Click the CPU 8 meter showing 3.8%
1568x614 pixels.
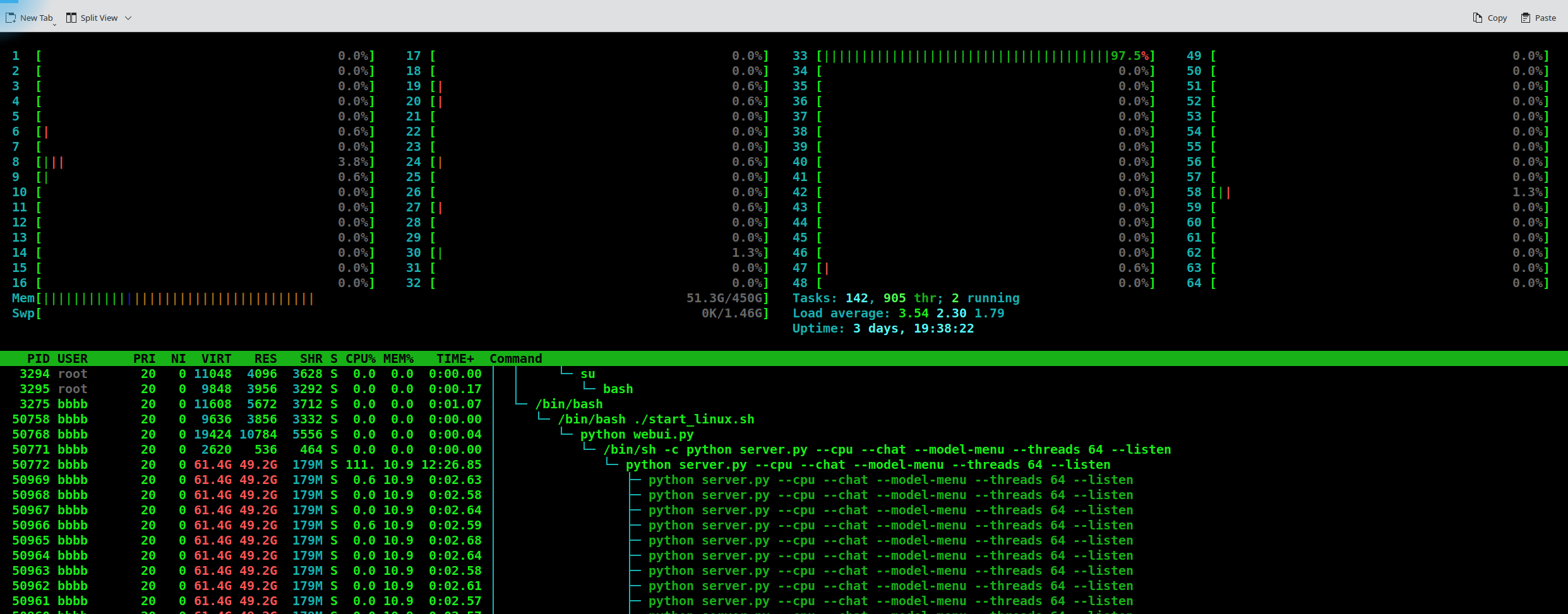pos(205,162)
